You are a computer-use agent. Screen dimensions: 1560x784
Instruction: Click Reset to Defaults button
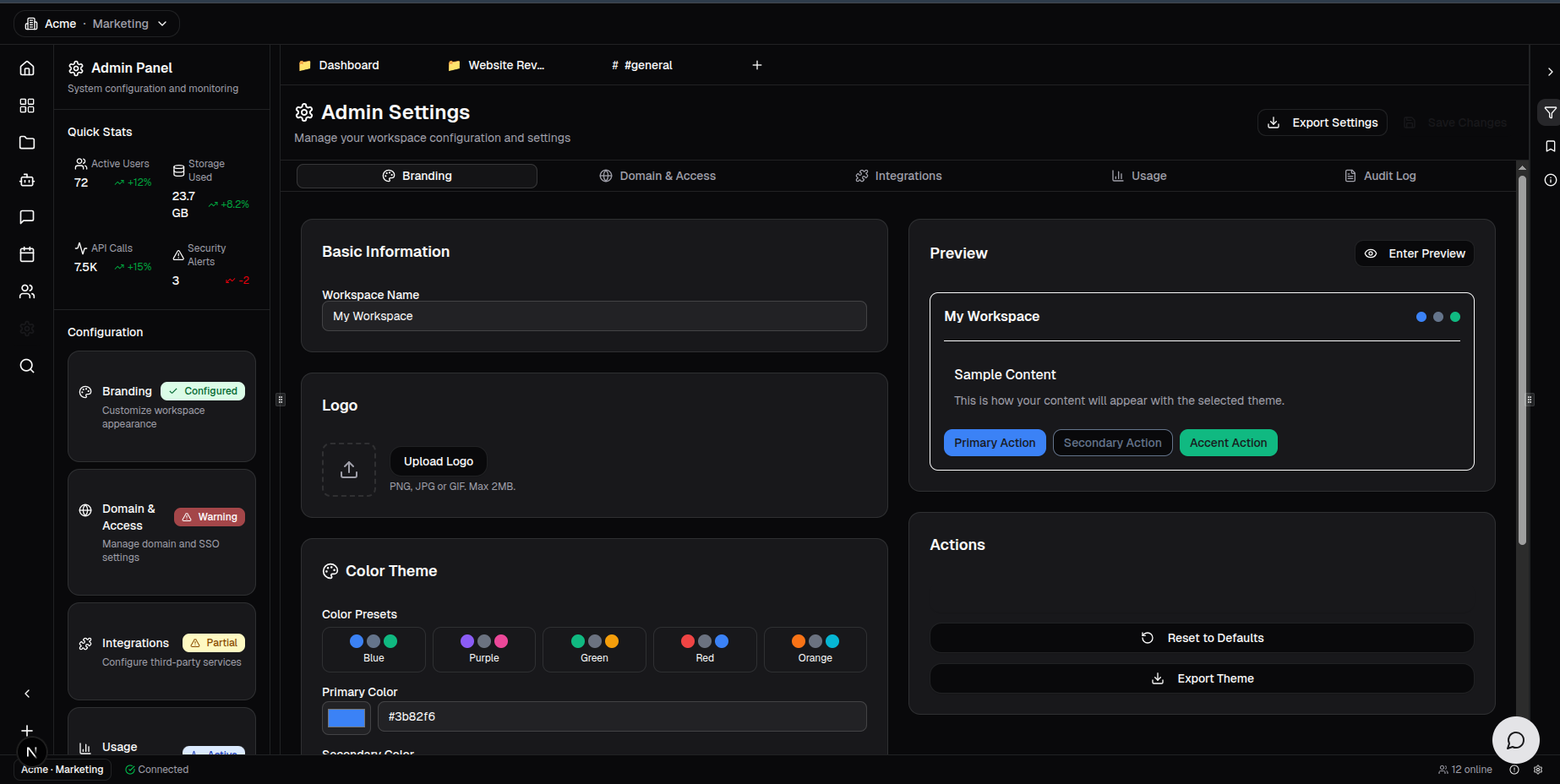click(1202, 638)
